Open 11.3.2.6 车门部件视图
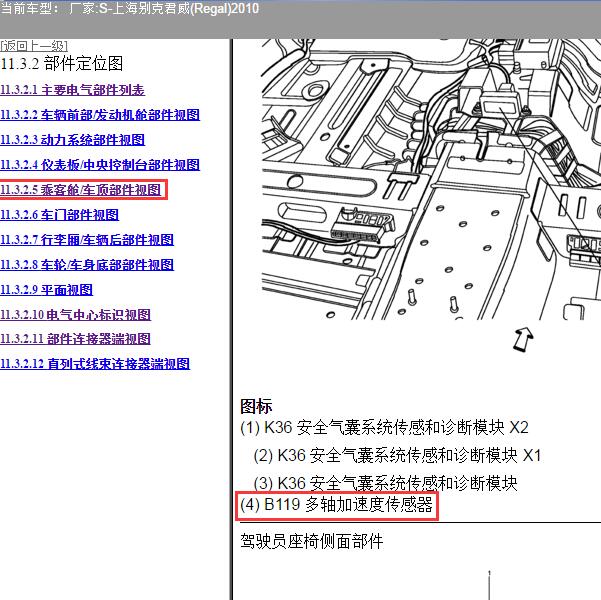 (59, 215)
